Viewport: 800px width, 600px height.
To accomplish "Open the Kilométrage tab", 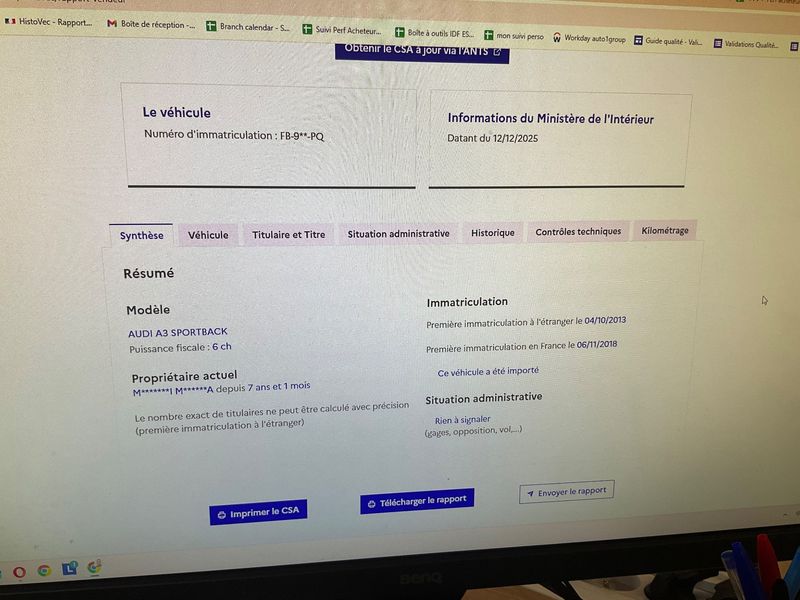I will coord(665,230).
